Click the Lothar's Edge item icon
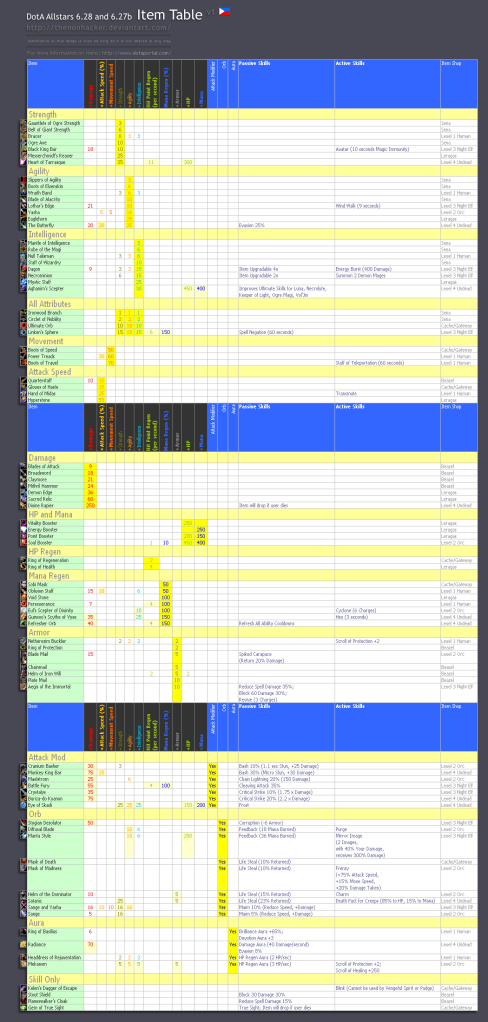 pos(23,205)
